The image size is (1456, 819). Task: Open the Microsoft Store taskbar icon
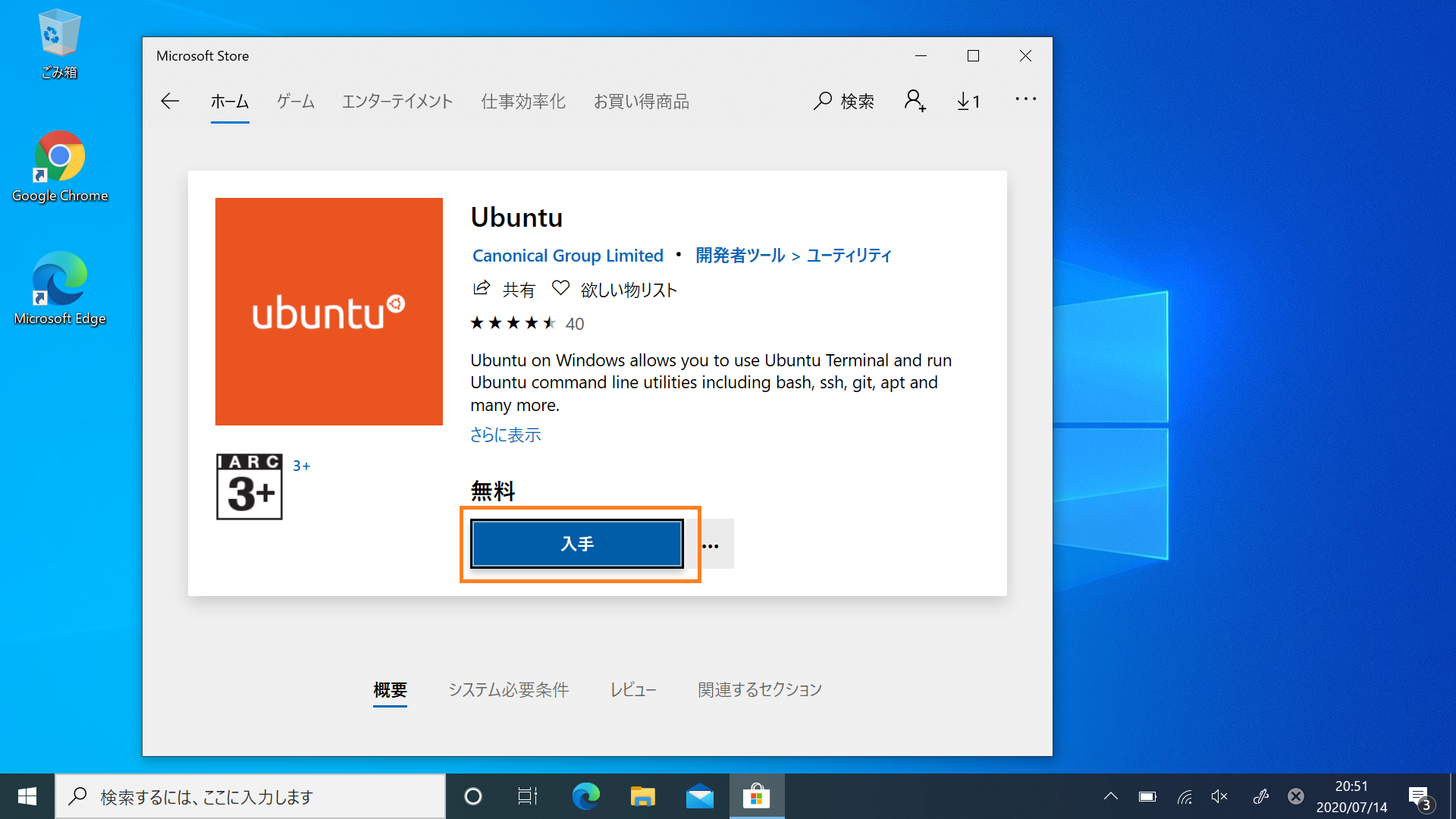[x=756, y=796]
